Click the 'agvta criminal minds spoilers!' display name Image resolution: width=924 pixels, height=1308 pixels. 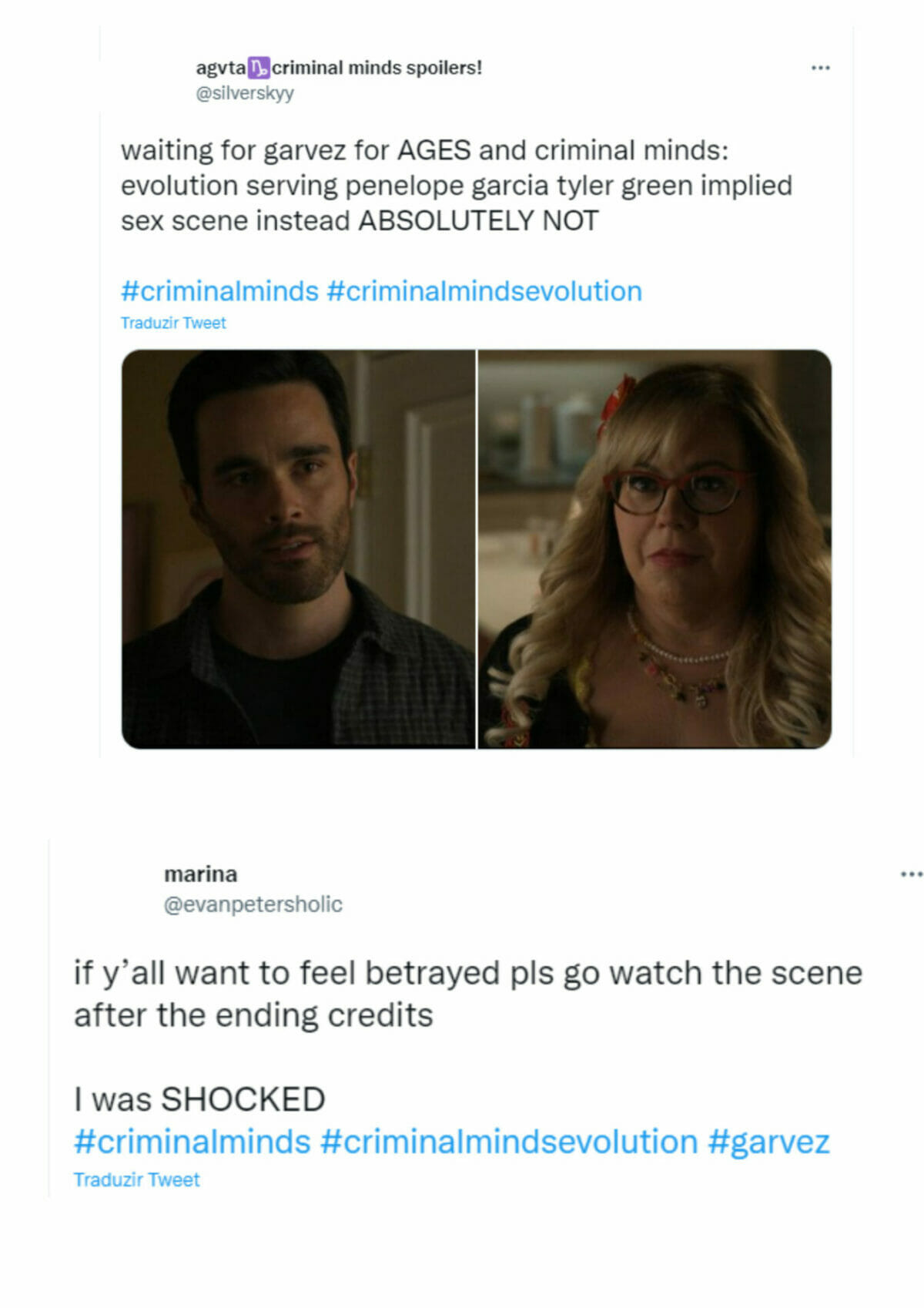(x=339, y=68)
